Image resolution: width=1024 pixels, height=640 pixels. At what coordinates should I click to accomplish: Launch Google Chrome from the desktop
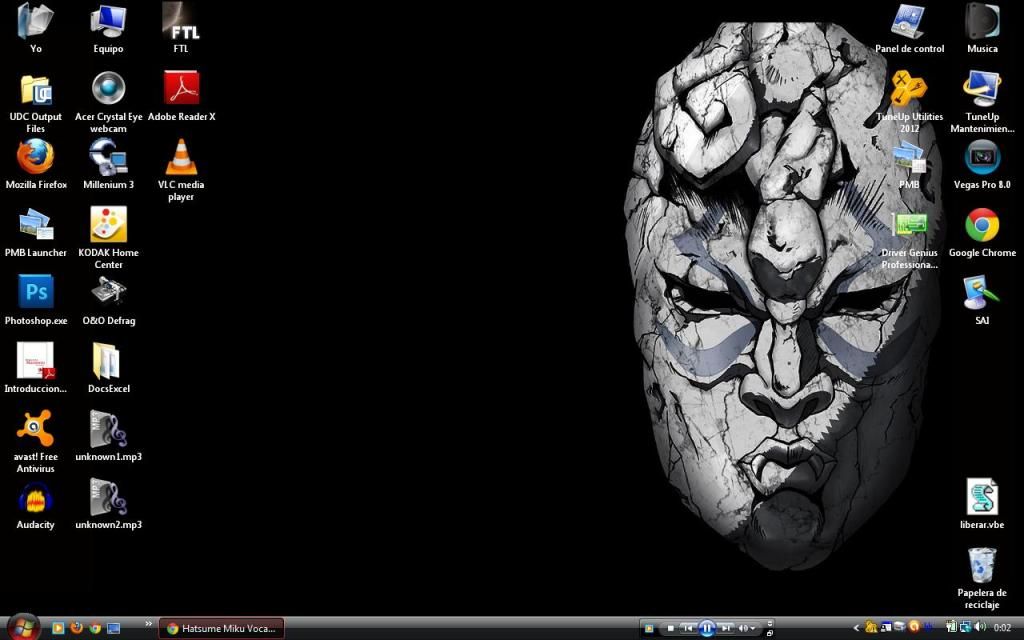tap(982, 232)
